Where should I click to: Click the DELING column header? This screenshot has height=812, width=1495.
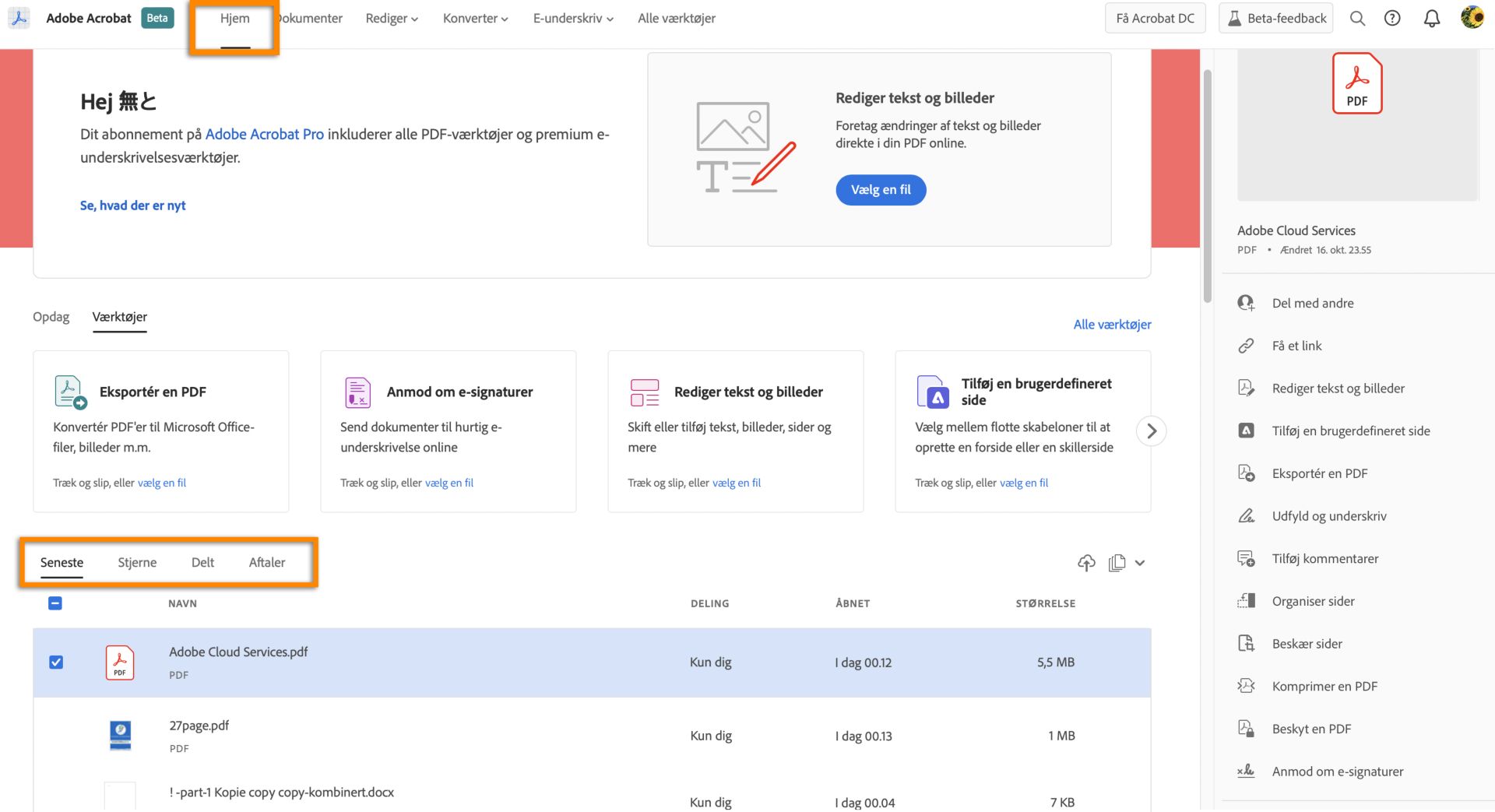click(709, 603)
